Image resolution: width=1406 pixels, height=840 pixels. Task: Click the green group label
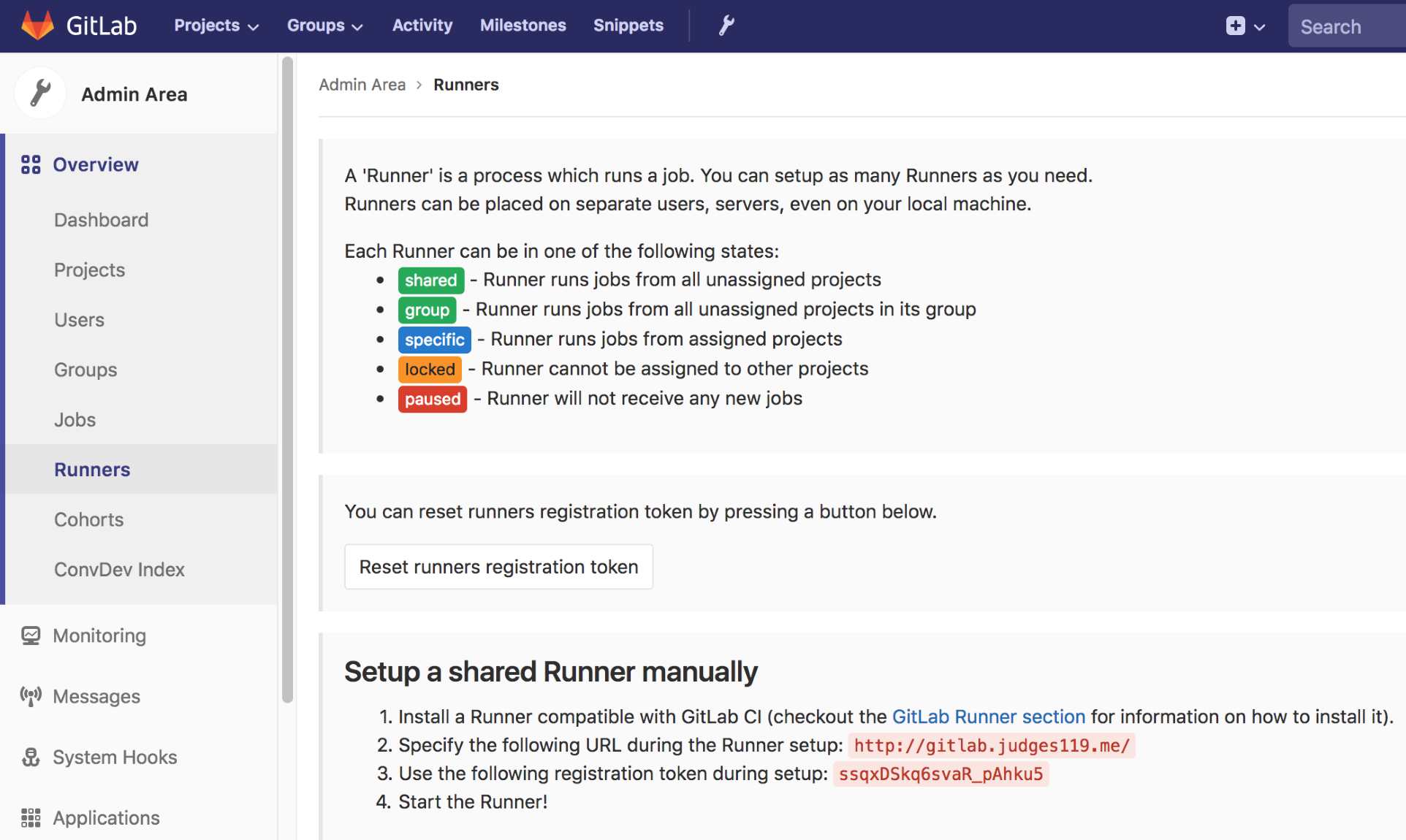pos(427,310)
